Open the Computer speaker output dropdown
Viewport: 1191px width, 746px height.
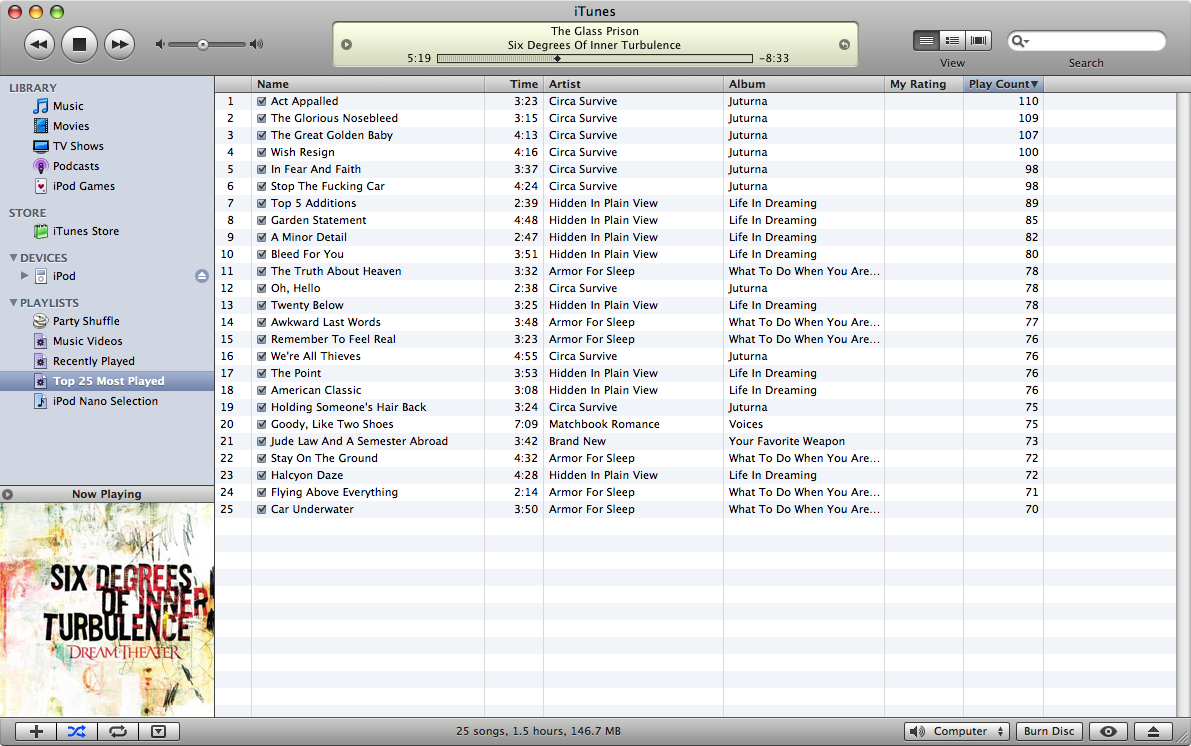click(956, 732)
